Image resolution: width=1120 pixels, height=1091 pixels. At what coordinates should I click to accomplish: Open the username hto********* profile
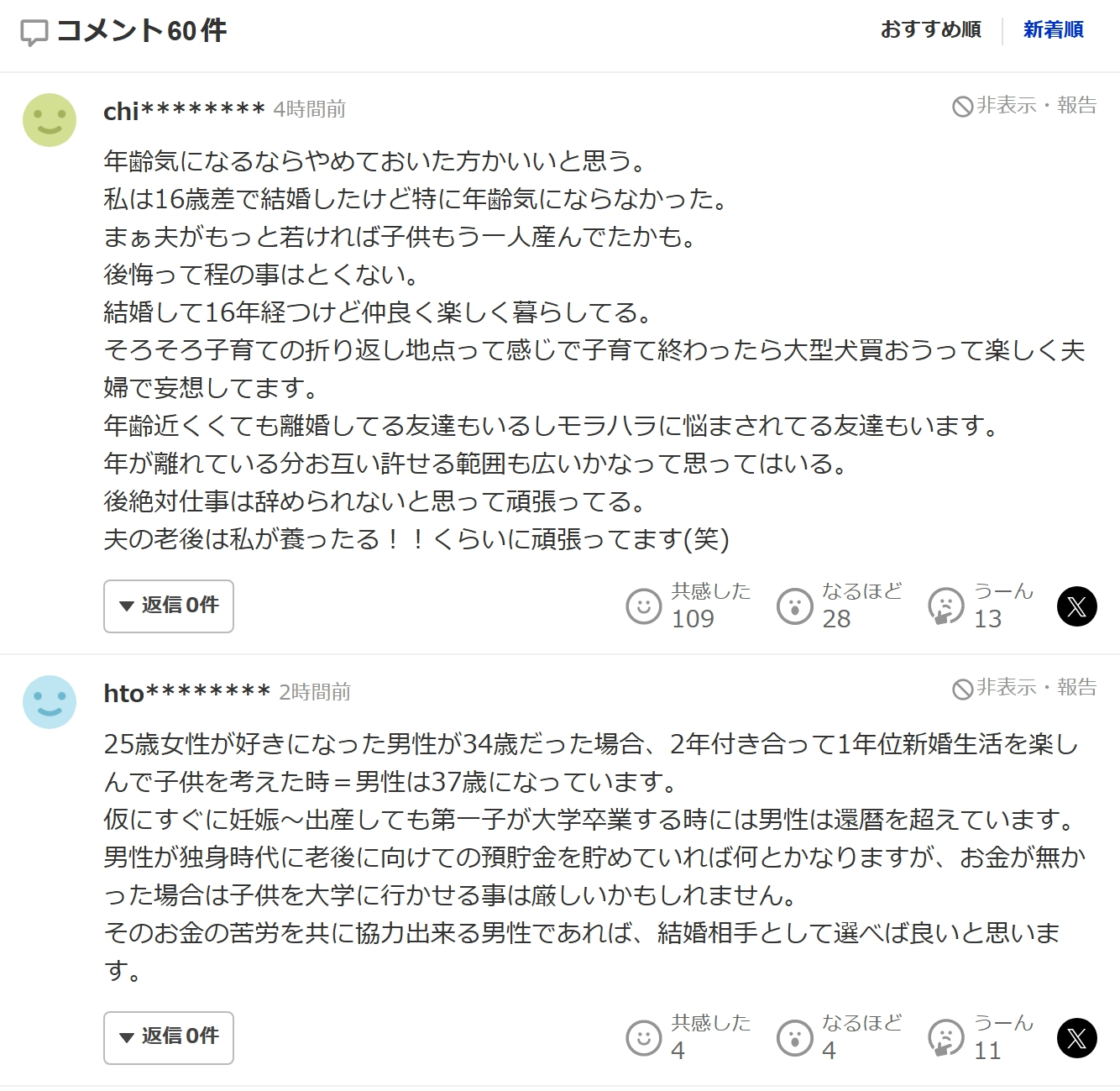[186, 693]
